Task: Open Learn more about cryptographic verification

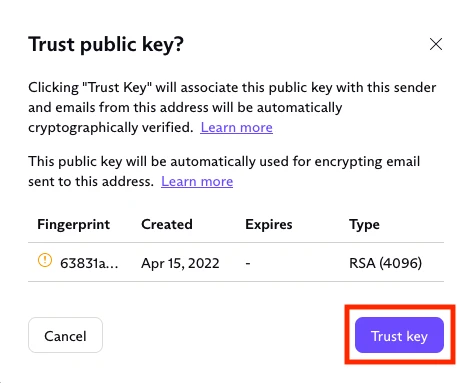Action: (x=236, y=127)
